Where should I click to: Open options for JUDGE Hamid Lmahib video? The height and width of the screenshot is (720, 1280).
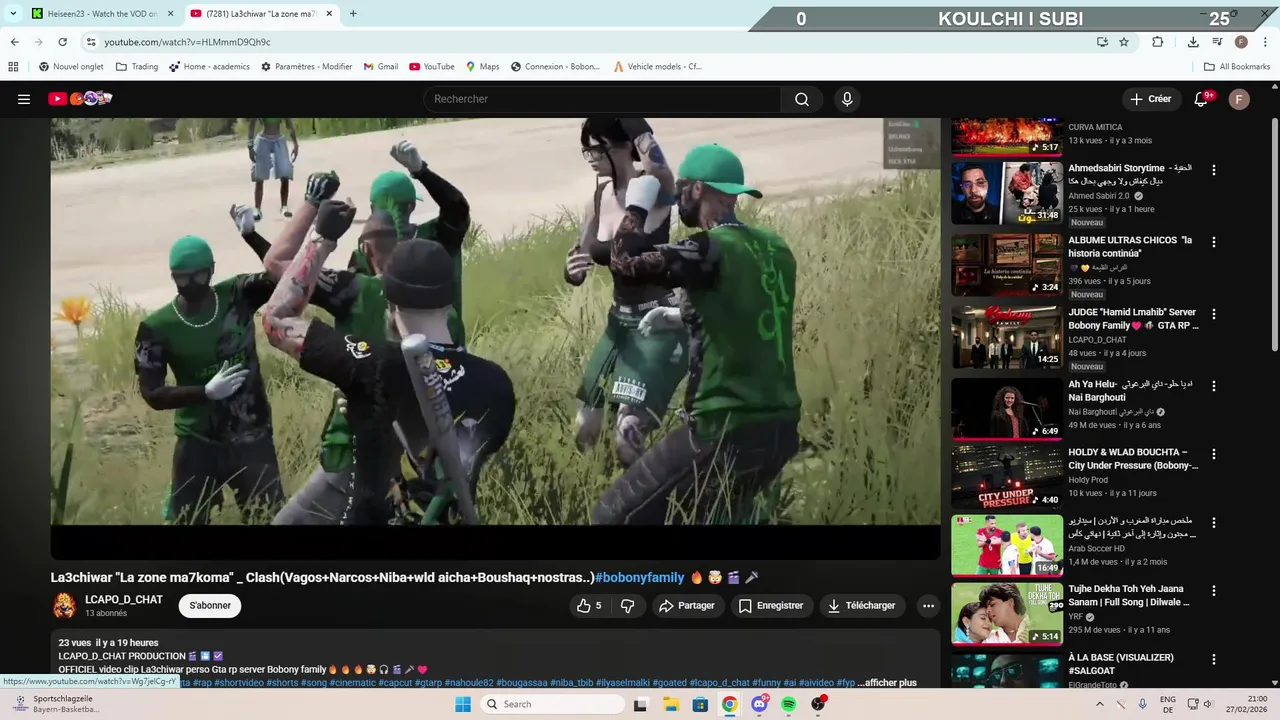click(x=1214, y=314)
